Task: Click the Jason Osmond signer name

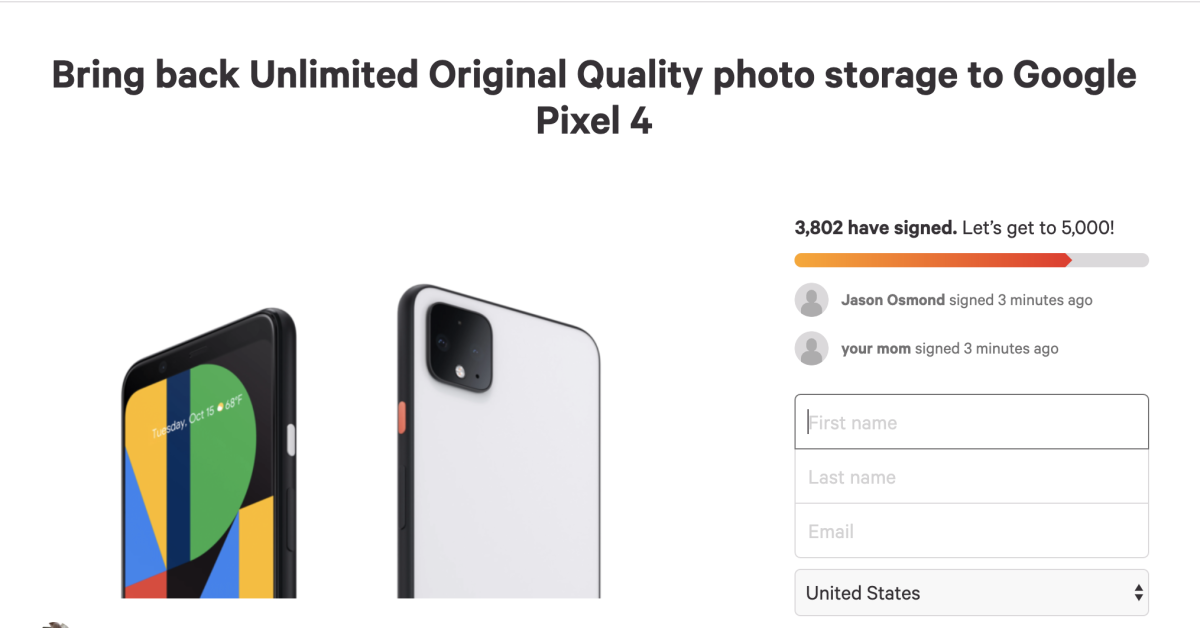Action: point(892,300)
